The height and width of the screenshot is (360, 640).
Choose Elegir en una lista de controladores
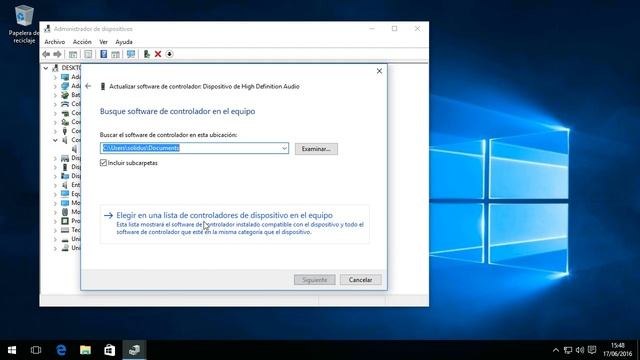pos(235,224)
